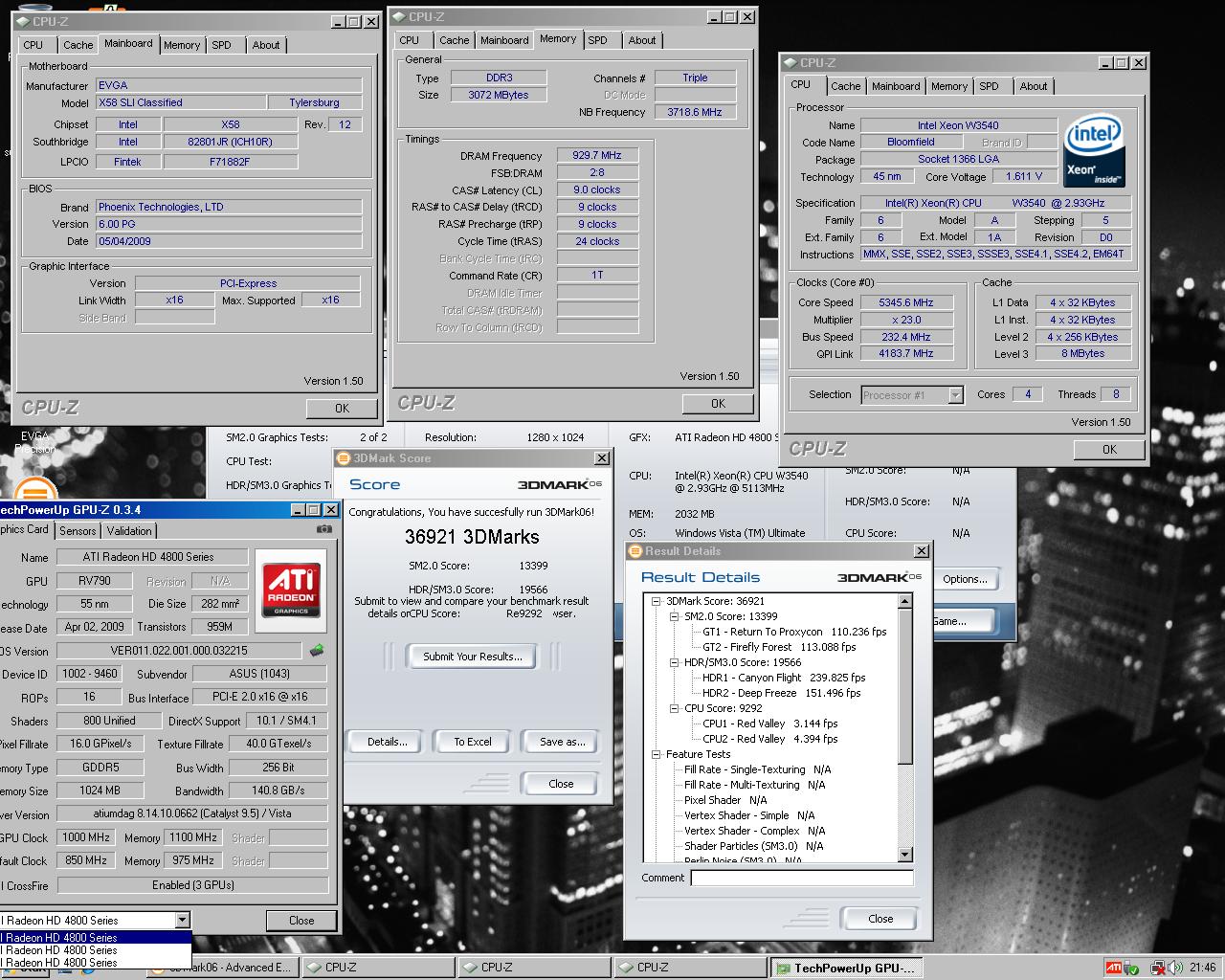Select the highlighted Radeon HD 4800 Series entry
This screenshot has height=980, width=1225.
pos(95,938)
